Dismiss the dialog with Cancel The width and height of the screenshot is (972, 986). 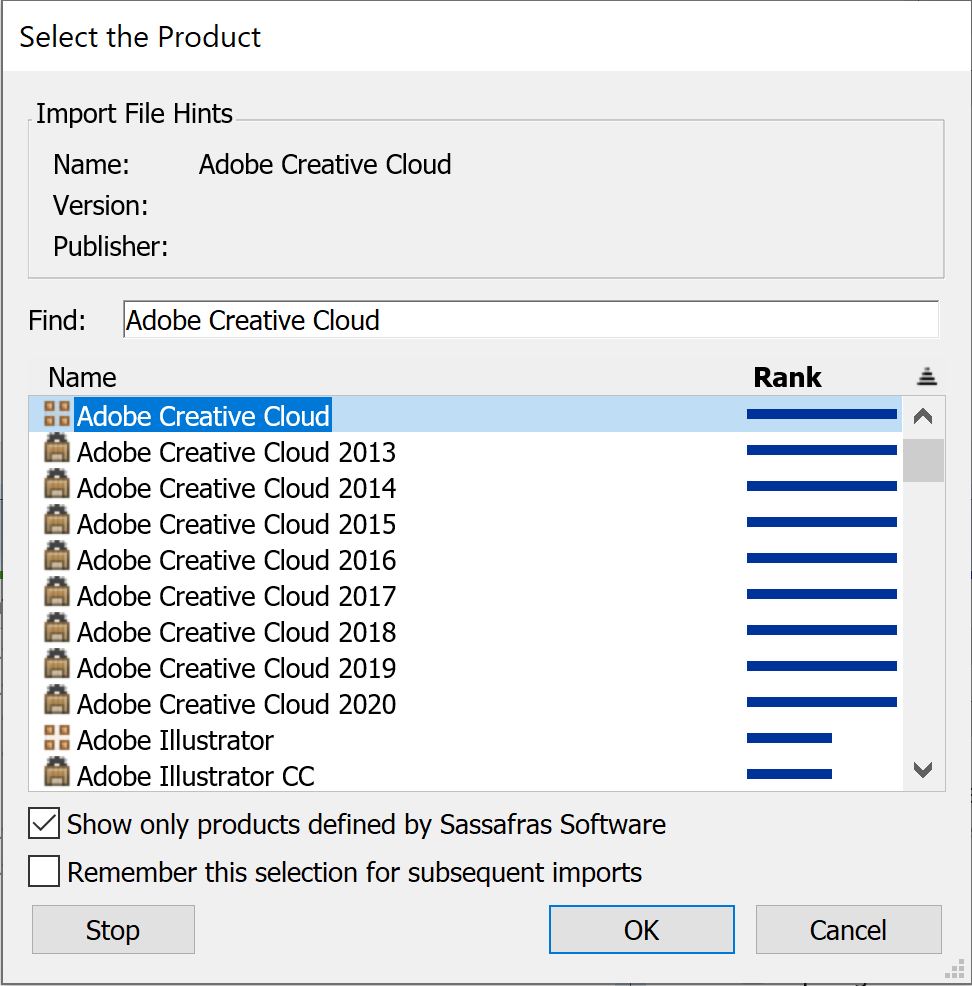tap(848, 930)
